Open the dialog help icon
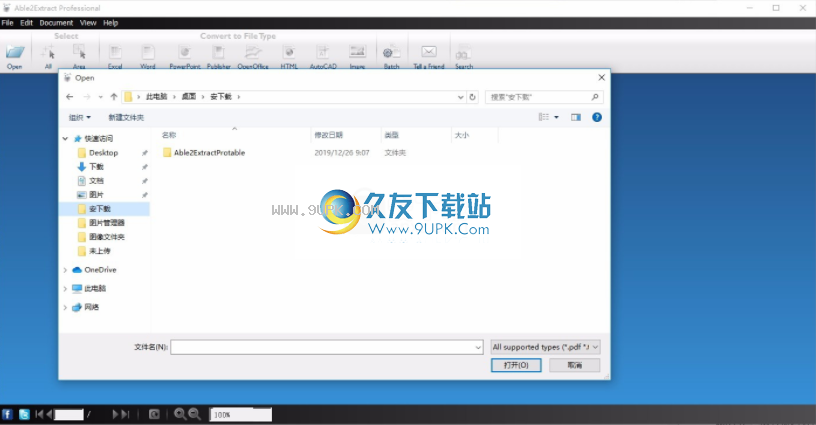The height and width of the screenshot is (425, 816). pos(597,118)
